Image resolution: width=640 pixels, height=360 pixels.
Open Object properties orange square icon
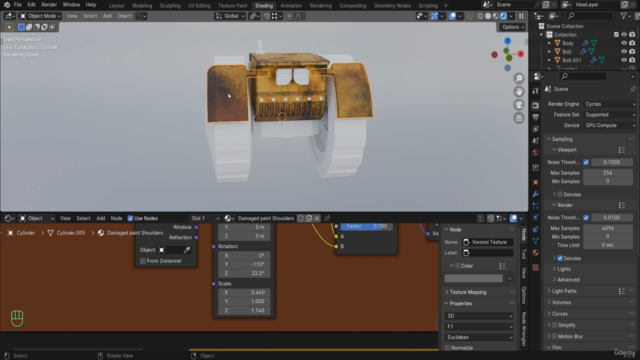point(536,182)
